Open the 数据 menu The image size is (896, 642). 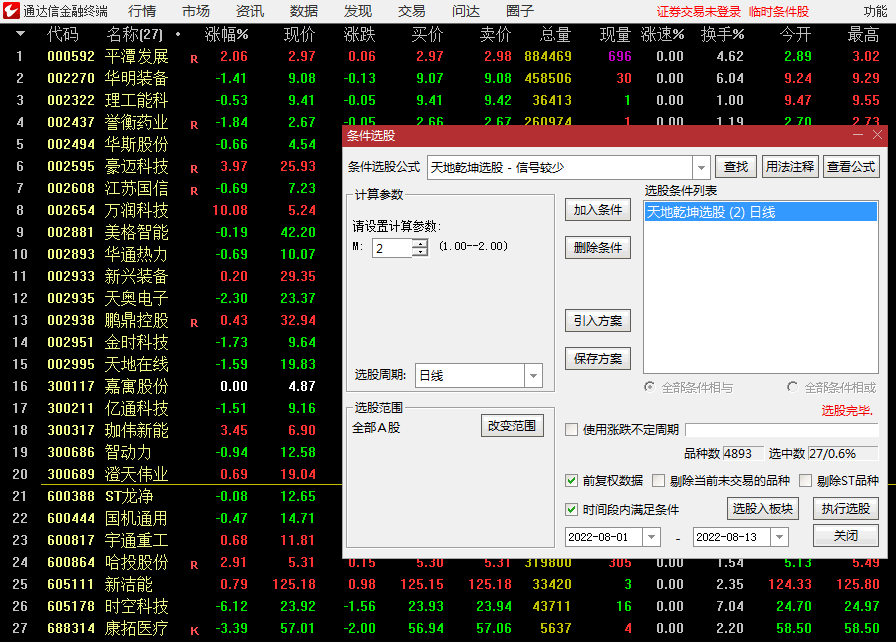pos(303,11)
